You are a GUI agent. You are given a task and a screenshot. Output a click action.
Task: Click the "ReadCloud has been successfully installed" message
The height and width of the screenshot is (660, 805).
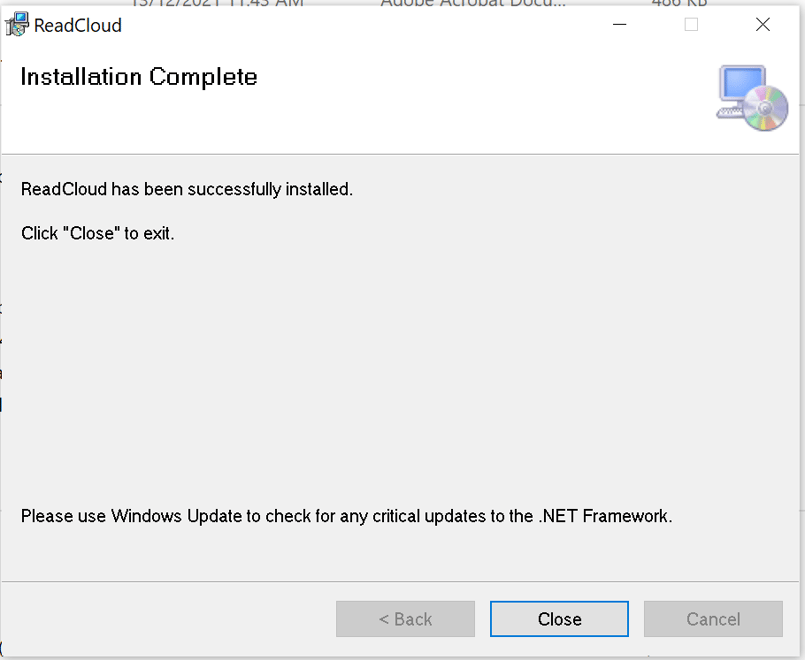coord(187,189)
